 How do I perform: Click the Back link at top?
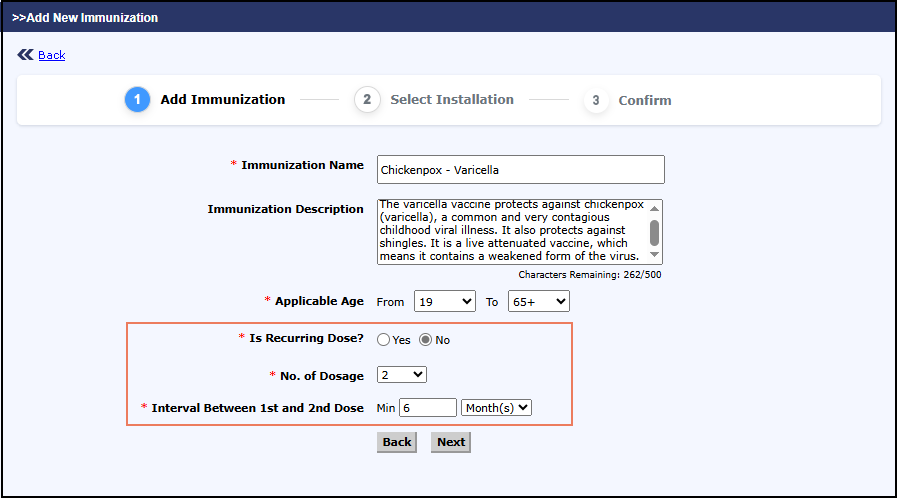[x=52, y=55]
